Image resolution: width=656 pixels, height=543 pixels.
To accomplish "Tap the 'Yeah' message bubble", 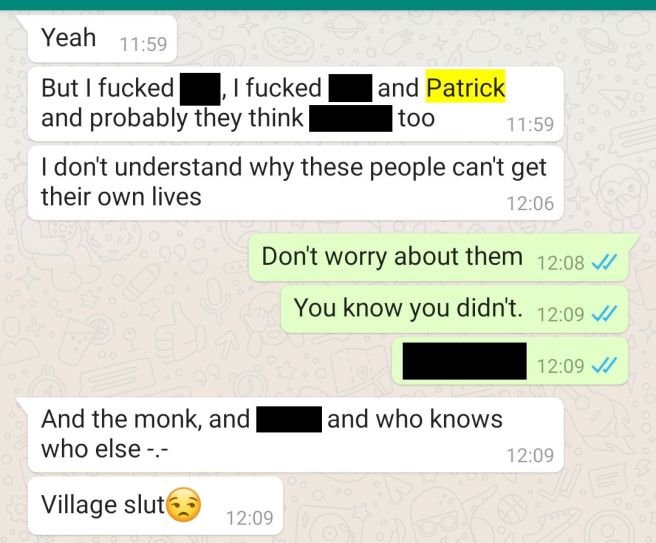I will pyautogui.click(x=102, y=39).
